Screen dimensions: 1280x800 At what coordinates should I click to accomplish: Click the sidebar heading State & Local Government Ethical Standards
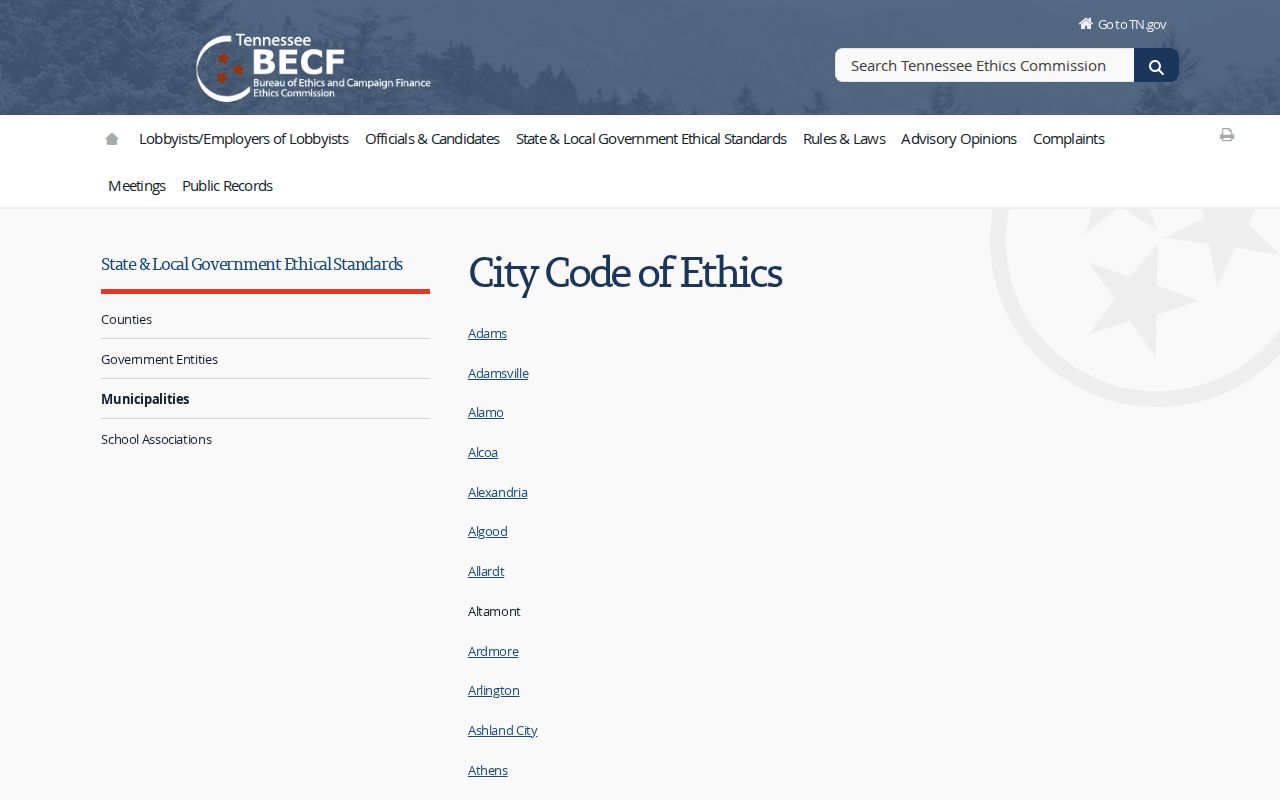(x=252, y=264)
